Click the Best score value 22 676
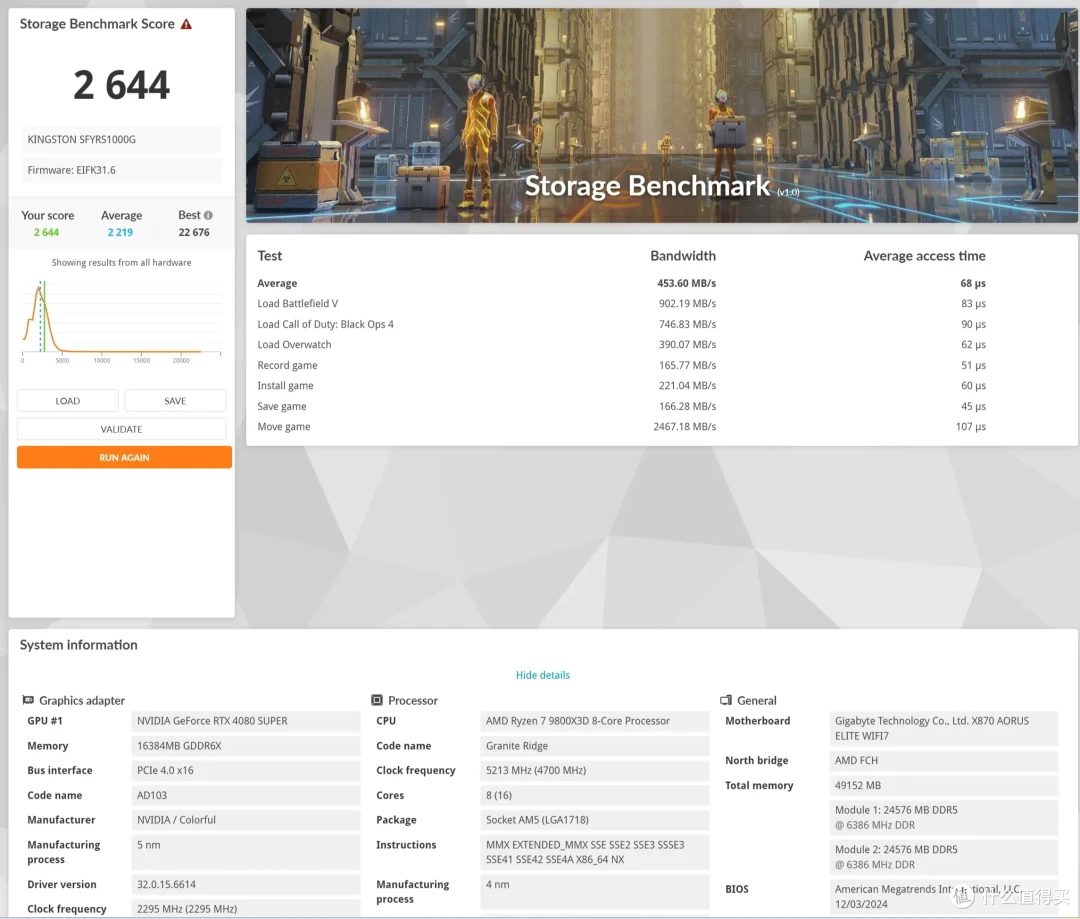Image resolution: width=1080 pixels, height=919 pixels. (194, 232)
